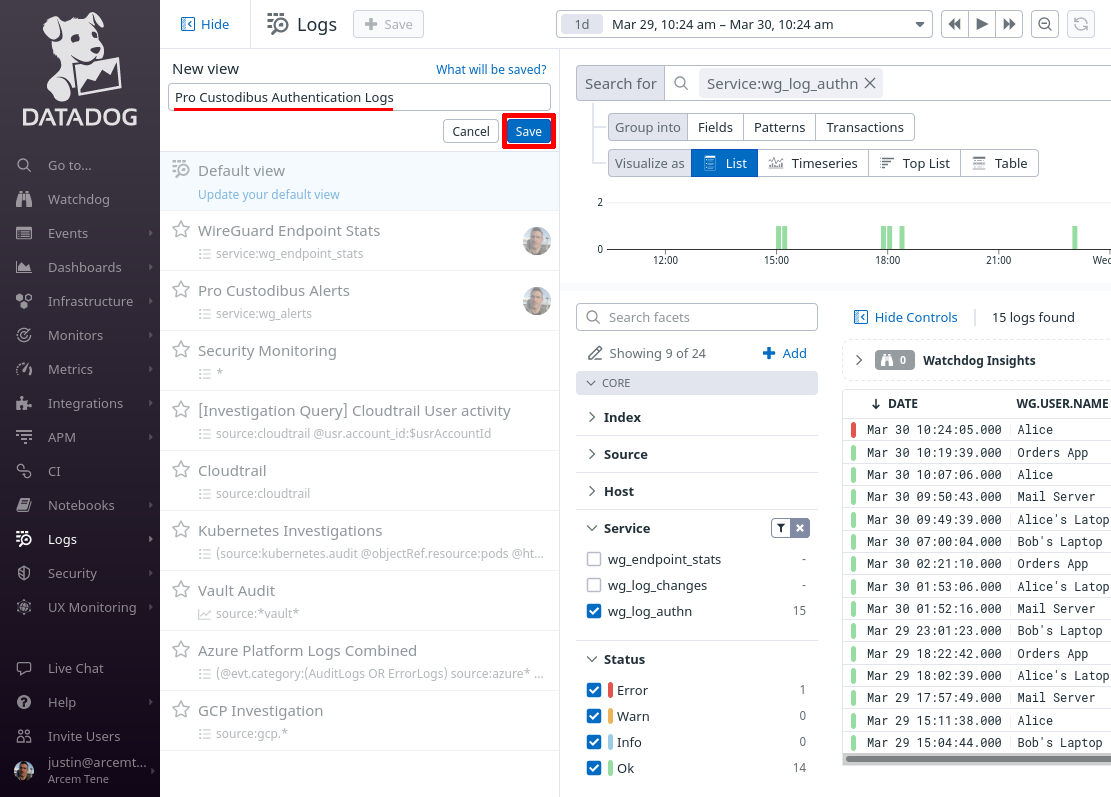Viewport: 1111px width, 797px height.
Task: Open Dashboards in the sidebar
Action: tap(84, 267)
